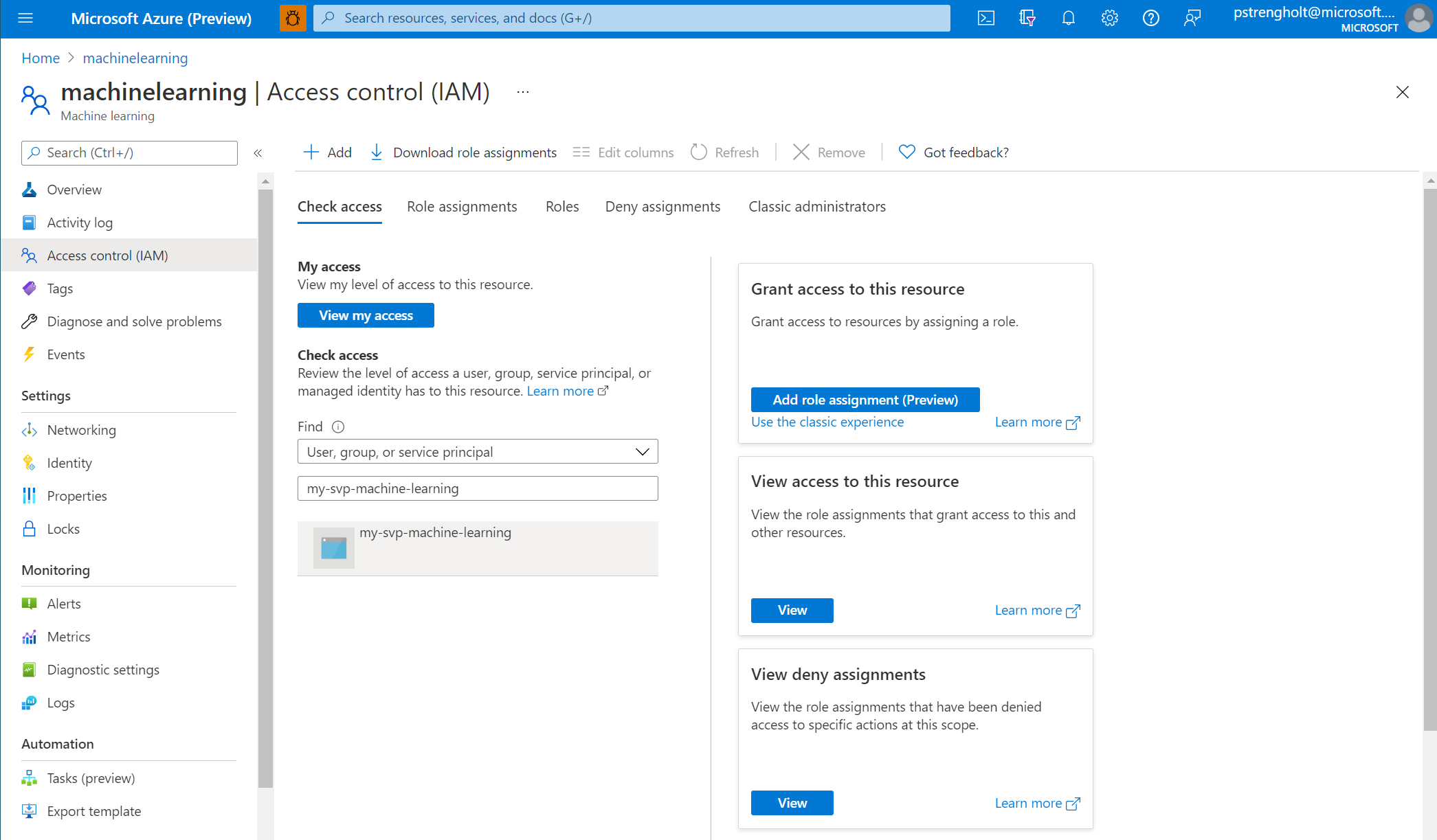Expand the Find type dropdown
This screenshot has height=840, width=1437.
pos(478,452)
